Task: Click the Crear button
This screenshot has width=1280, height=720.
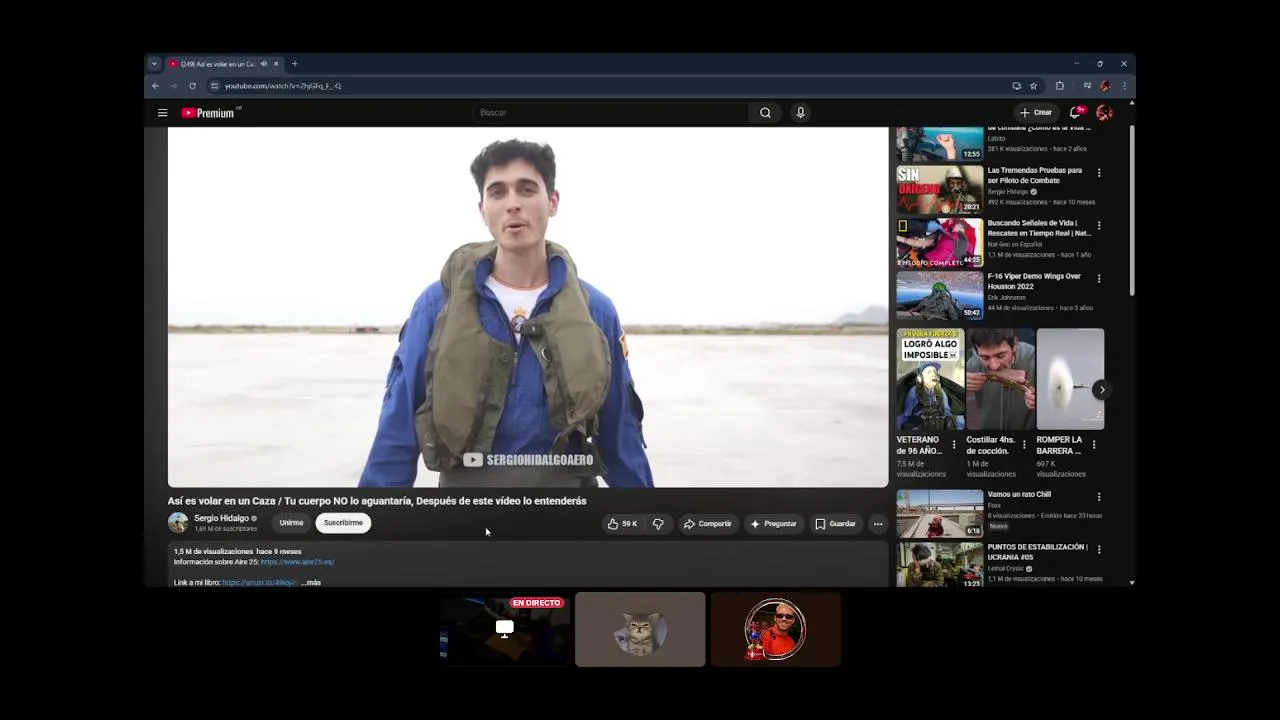Action: click(1036, 113)
